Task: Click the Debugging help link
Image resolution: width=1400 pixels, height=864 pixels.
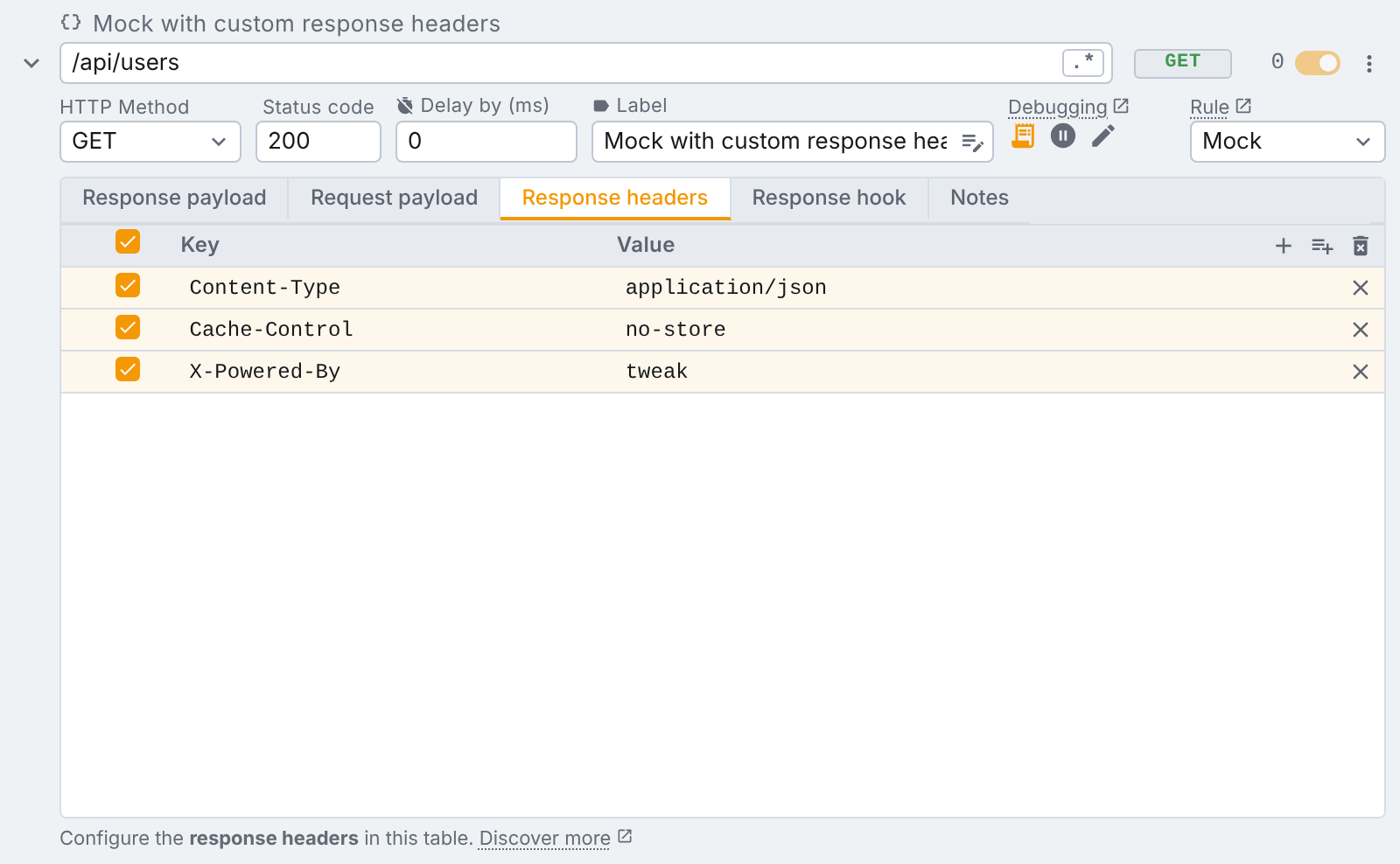Action: click(1058, 107)
